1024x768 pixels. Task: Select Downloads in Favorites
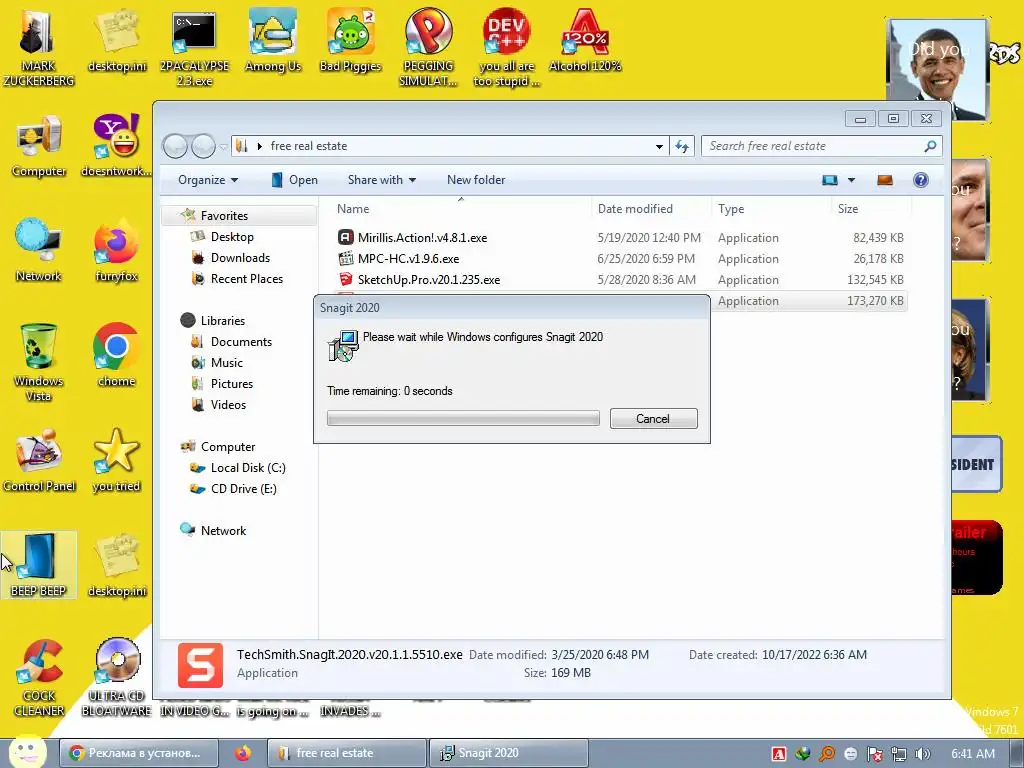pyautogui.click(x=240, y=258)
